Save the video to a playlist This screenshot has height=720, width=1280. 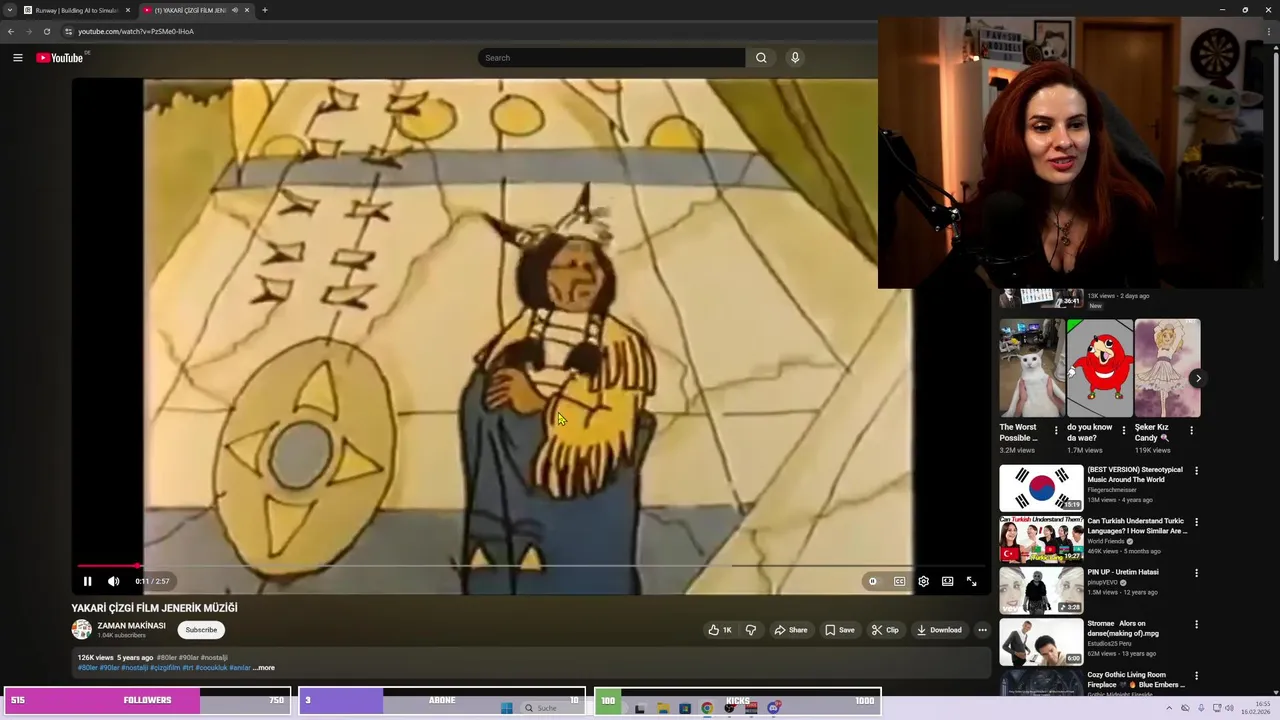[x=840, y=630]
